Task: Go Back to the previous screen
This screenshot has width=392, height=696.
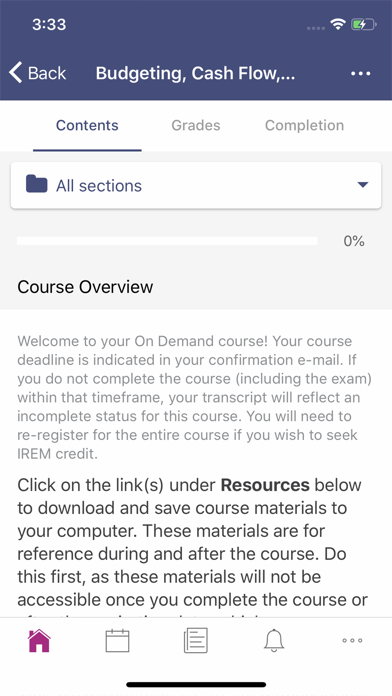Action: (x=38, y=73)
